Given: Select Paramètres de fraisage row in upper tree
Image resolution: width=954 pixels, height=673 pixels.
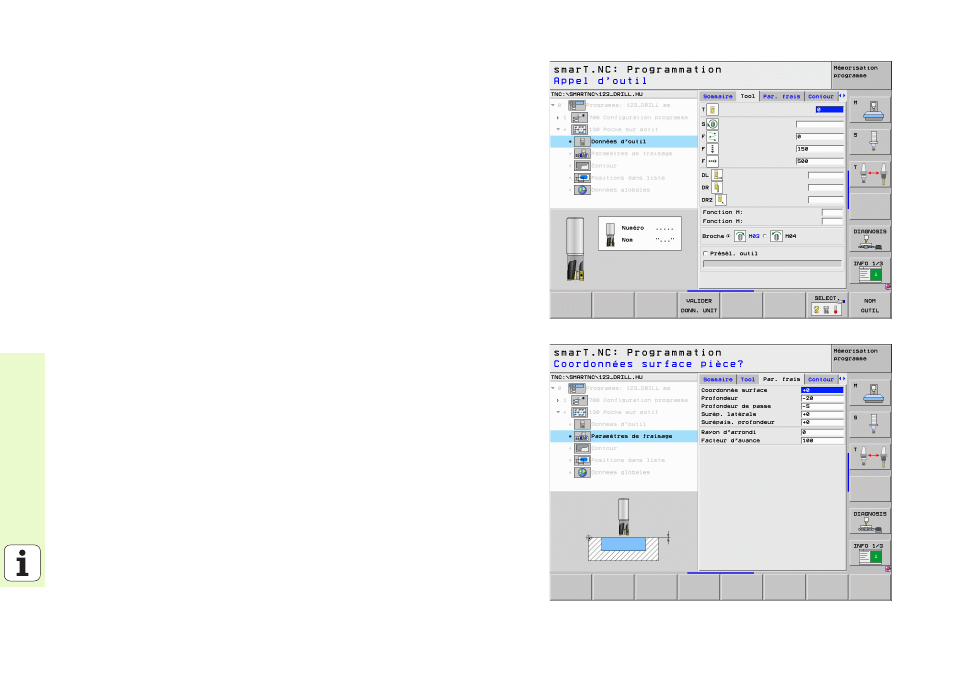Looking at the screenshot, I should (624, 154).
